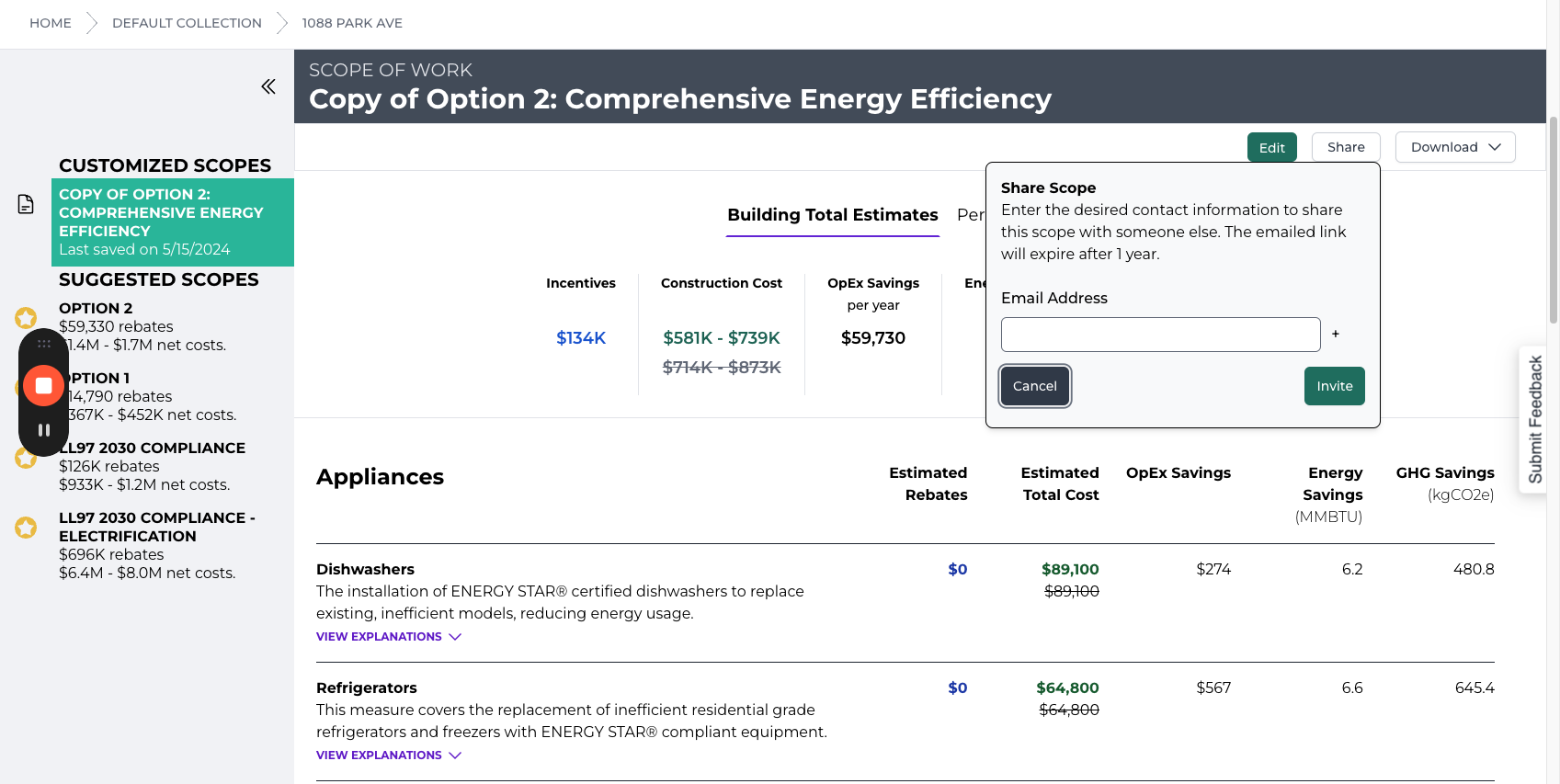Click the $59,730 OpEx savings value
The height and width of the screenshot is (784, 1560).
(x=873, y=338)
